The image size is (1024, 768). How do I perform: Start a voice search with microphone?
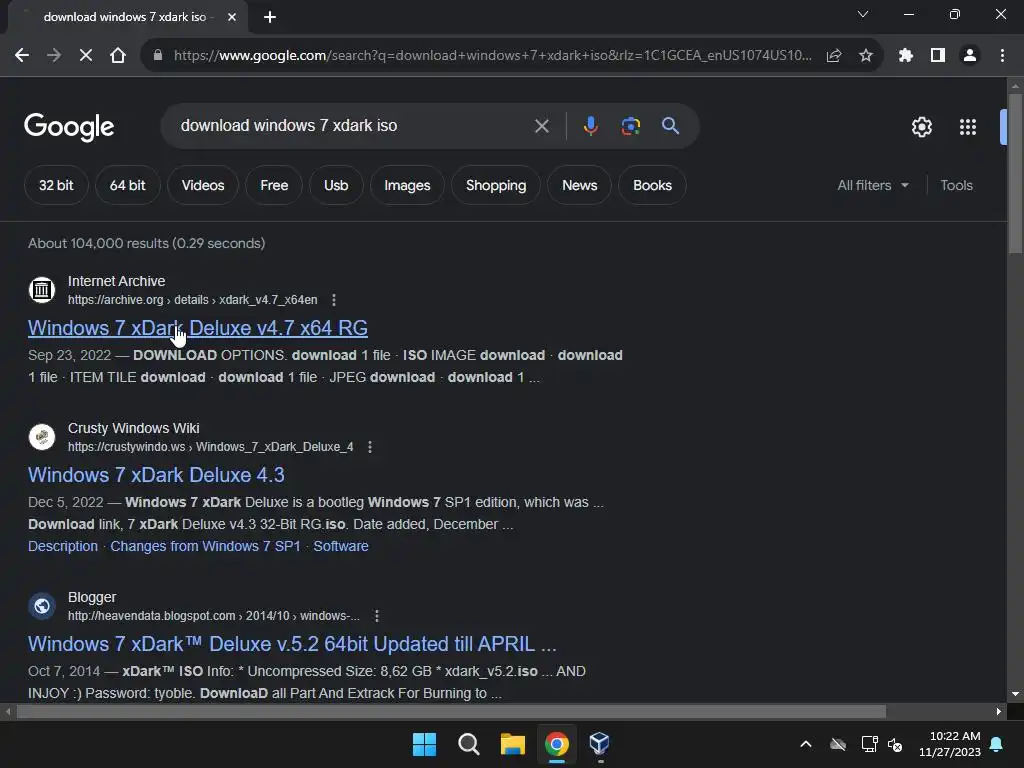pyautogui.click(x=590, y=126)
